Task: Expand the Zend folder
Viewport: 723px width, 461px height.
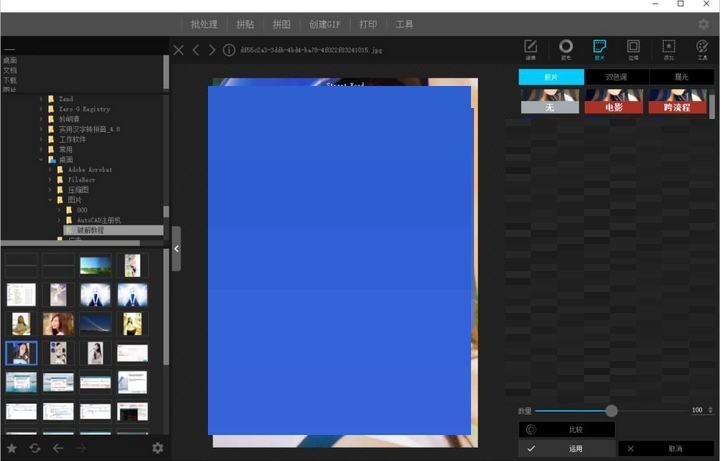Action: click(x=41, y=99)
